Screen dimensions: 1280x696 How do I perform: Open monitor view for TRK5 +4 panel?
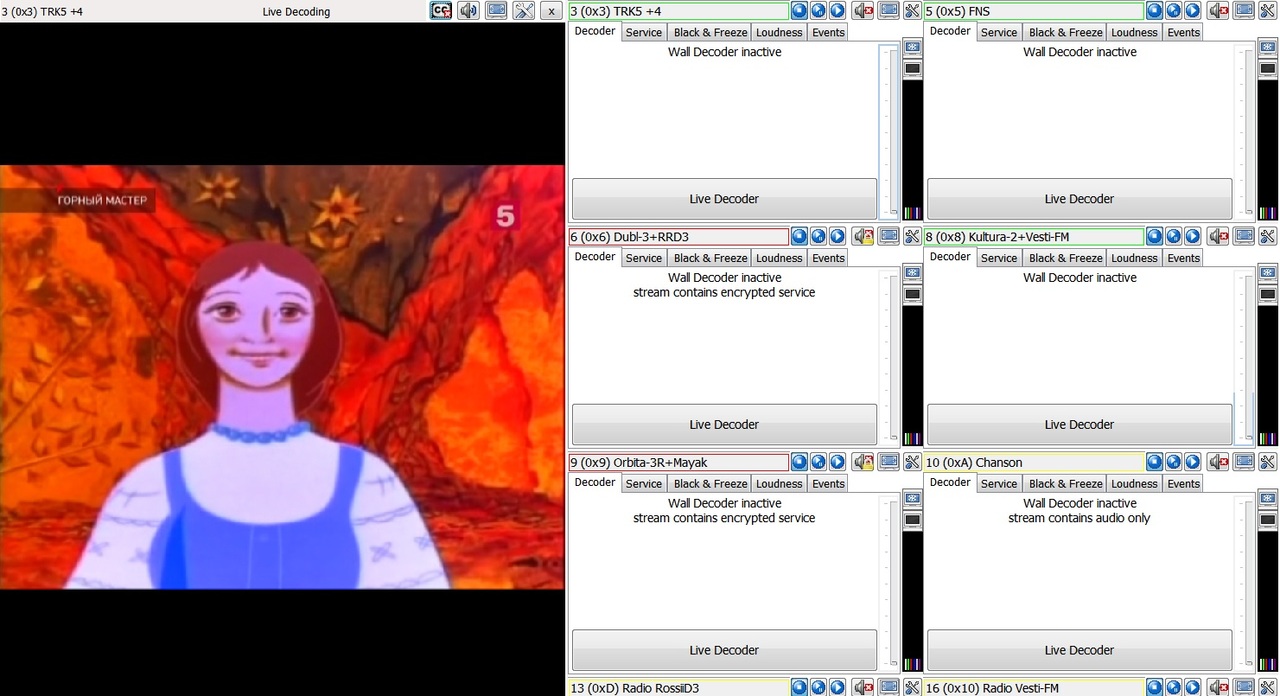click(x=889, y=11)
